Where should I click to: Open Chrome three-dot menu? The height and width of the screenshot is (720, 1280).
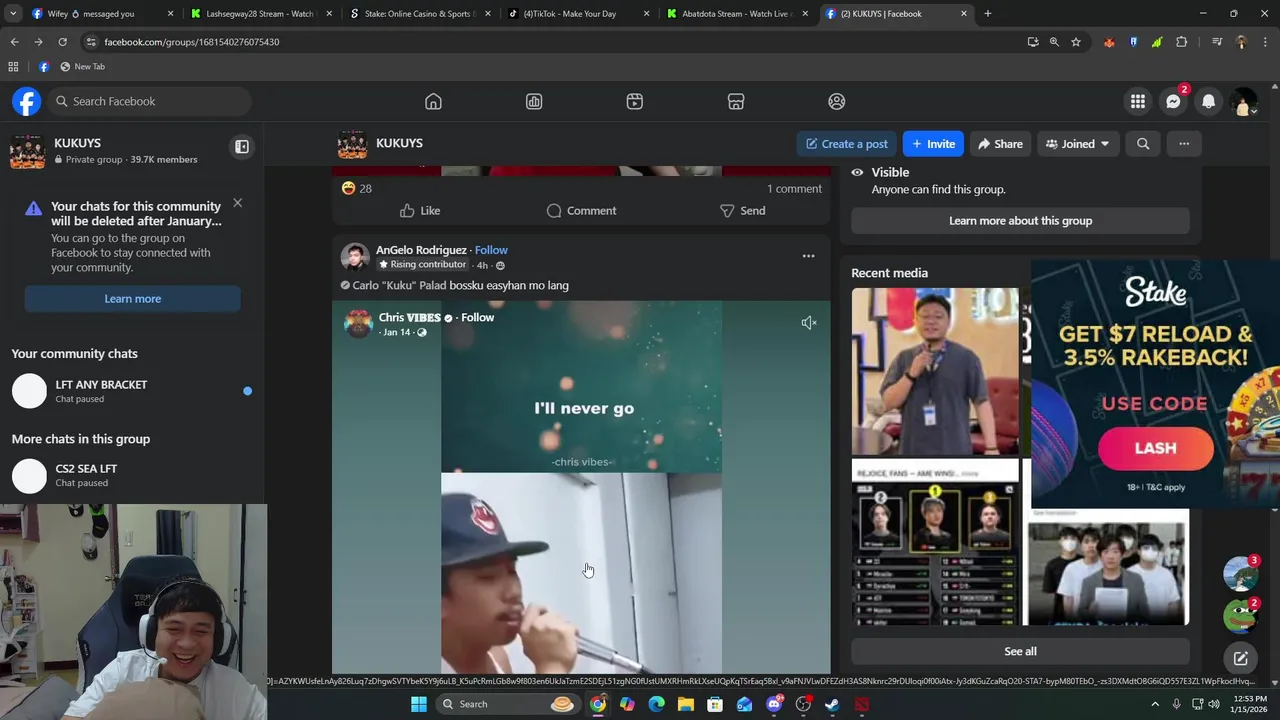(x=1265, y=42)
